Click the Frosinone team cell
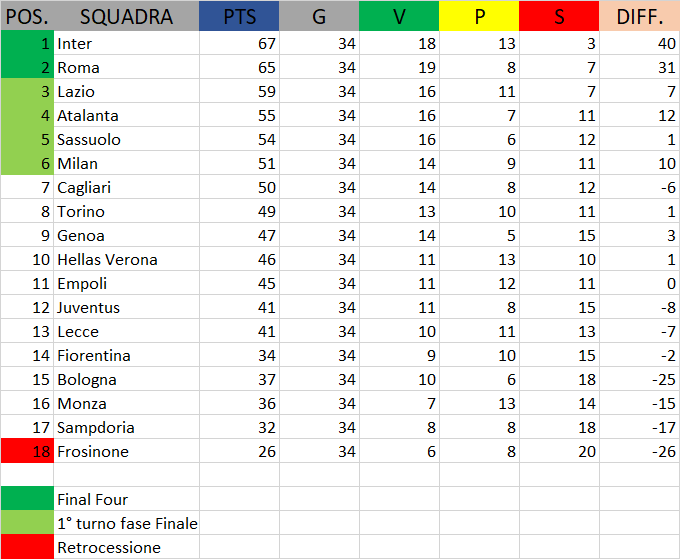680x559 pixels. click(x=126, y=452)
